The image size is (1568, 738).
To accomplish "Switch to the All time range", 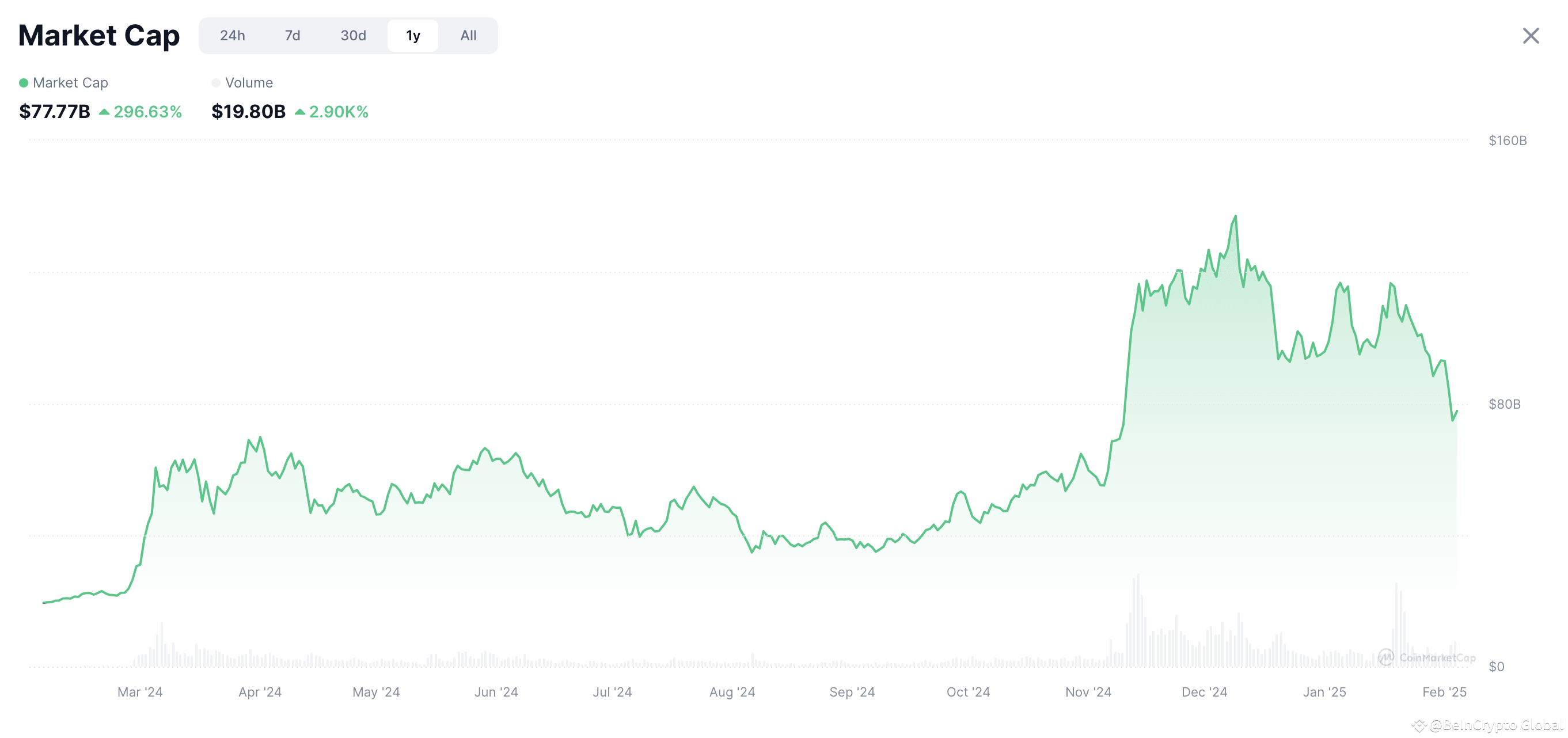I will pyautogui.click(x=467, y=35).
